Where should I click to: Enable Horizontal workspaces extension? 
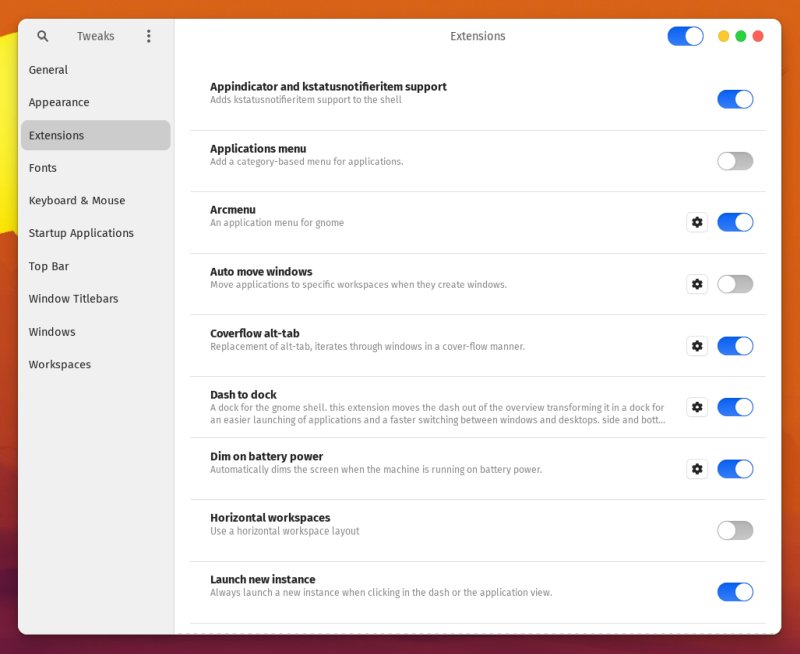point(735,530)
